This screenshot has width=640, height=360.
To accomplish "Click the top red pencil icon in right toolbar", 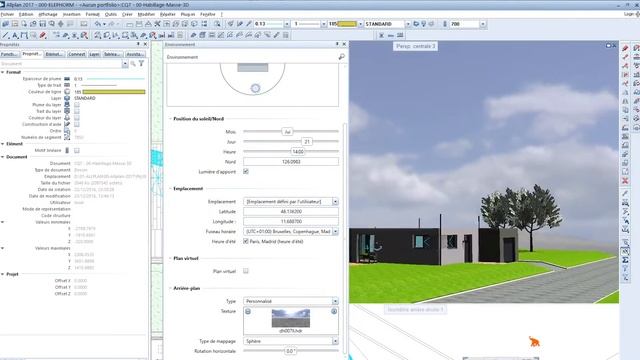I will pyautogui.click(x=625, y=48).
